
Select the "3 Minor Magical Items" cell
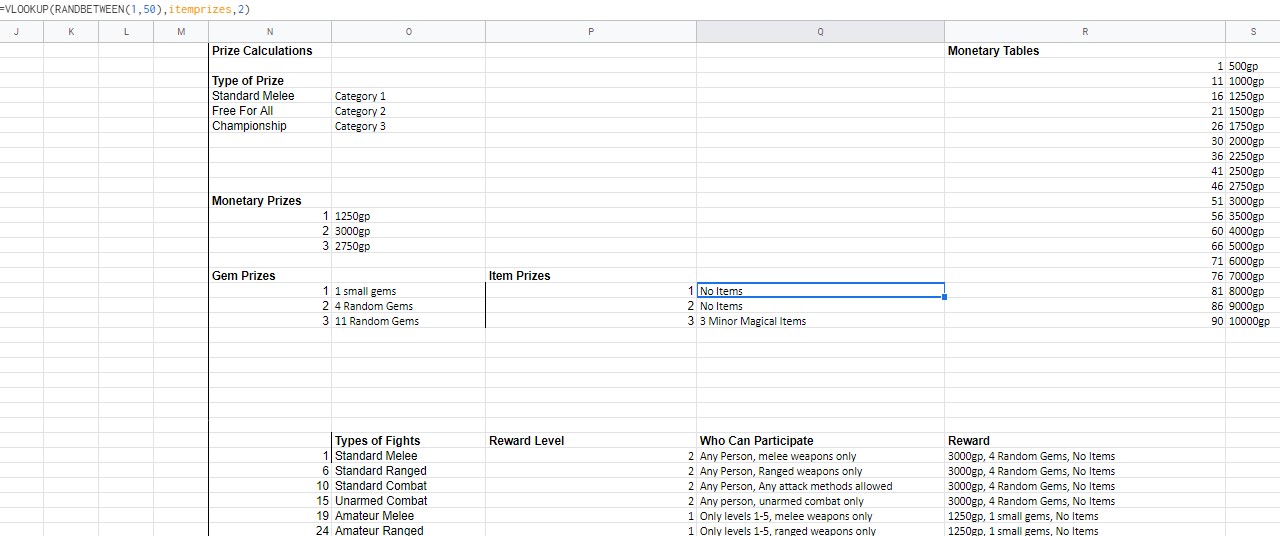(753, 322)
